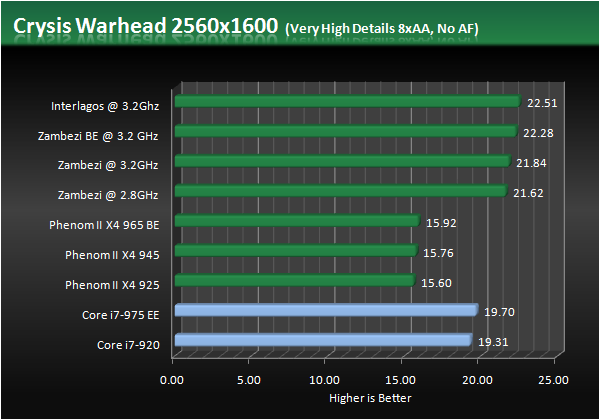The image size is (600, 420).
Task: Select the Zambezi @ 3.2GHz bar
Action: 343,161
